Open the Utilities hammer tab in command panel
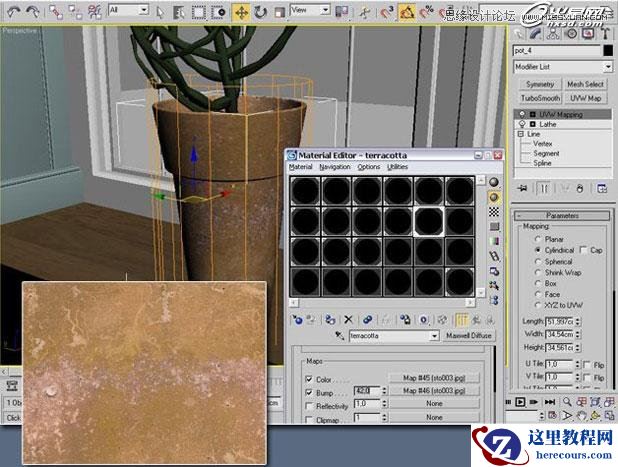 point(607,32)
